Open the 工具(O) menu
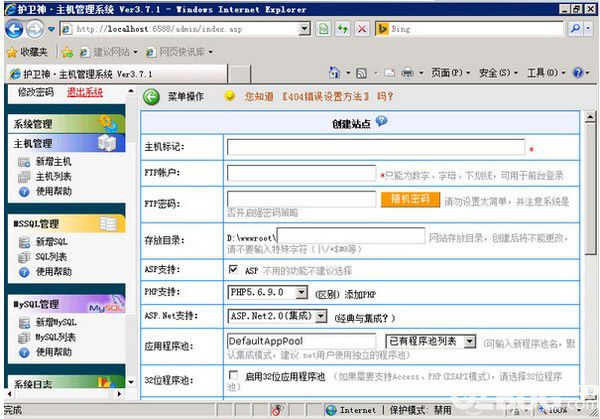Viewport: 600px width, 419px height. point(546,73)
